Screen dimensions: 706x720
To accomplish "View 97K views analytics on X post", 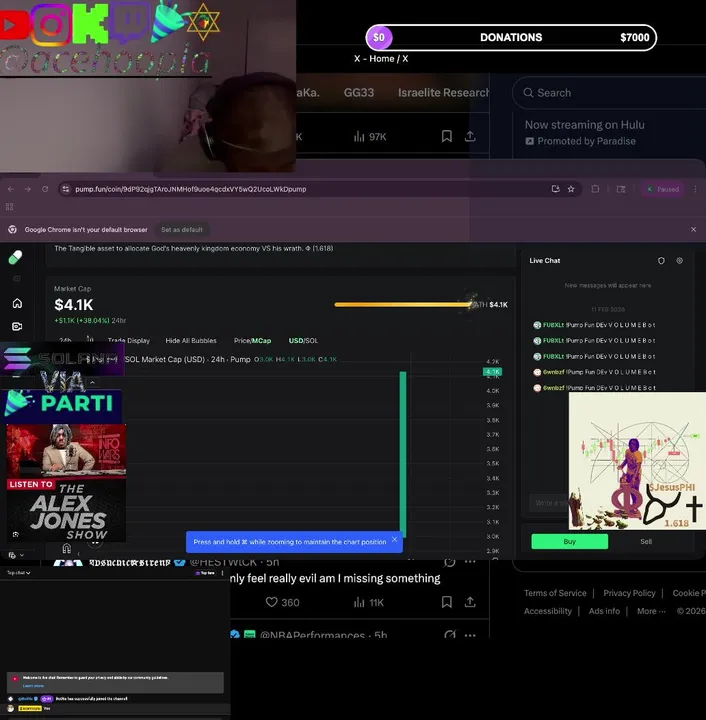I will [370, 136].
